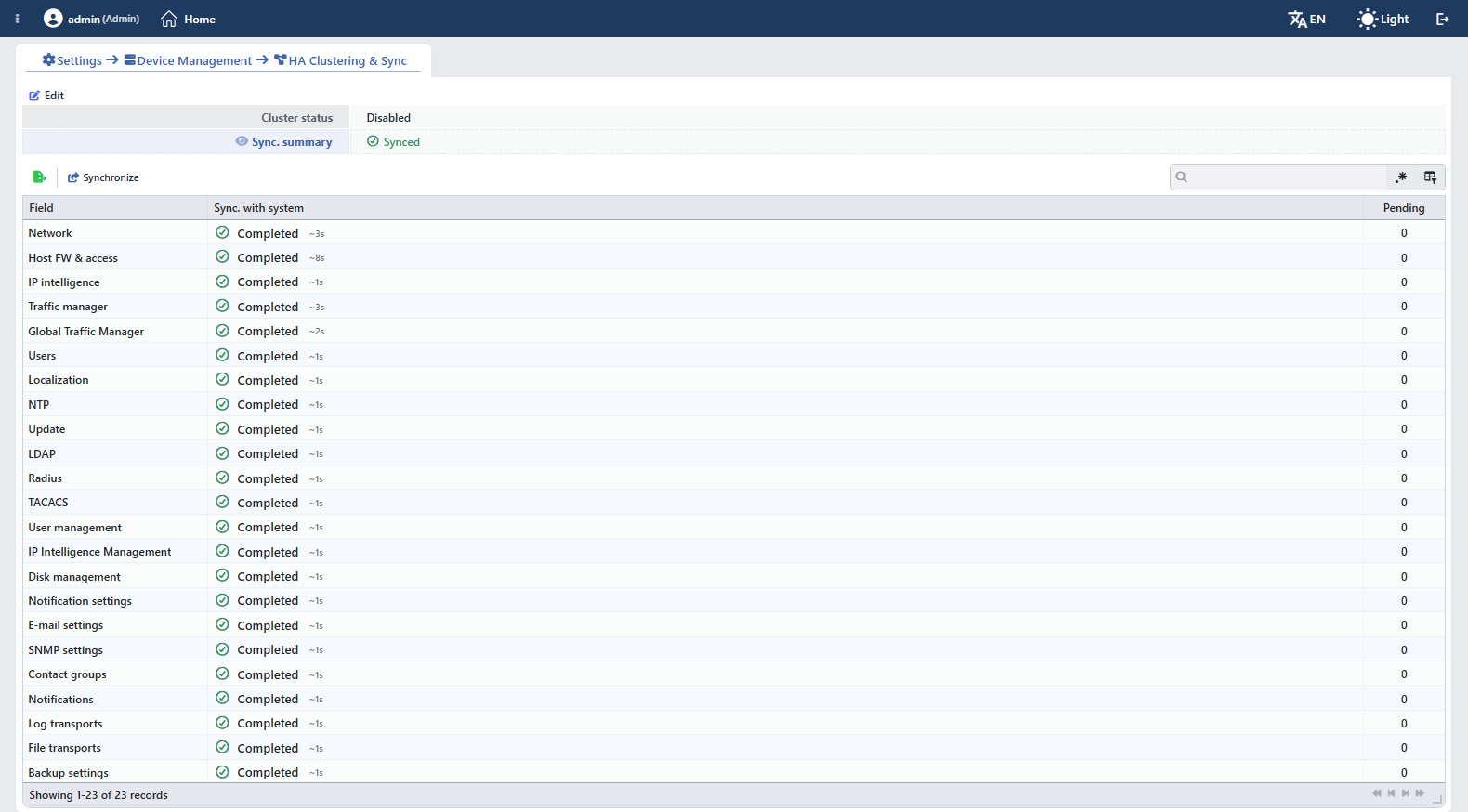The image size is (1468, 812).
Task: Select the TACACS row
Action: 734,503
